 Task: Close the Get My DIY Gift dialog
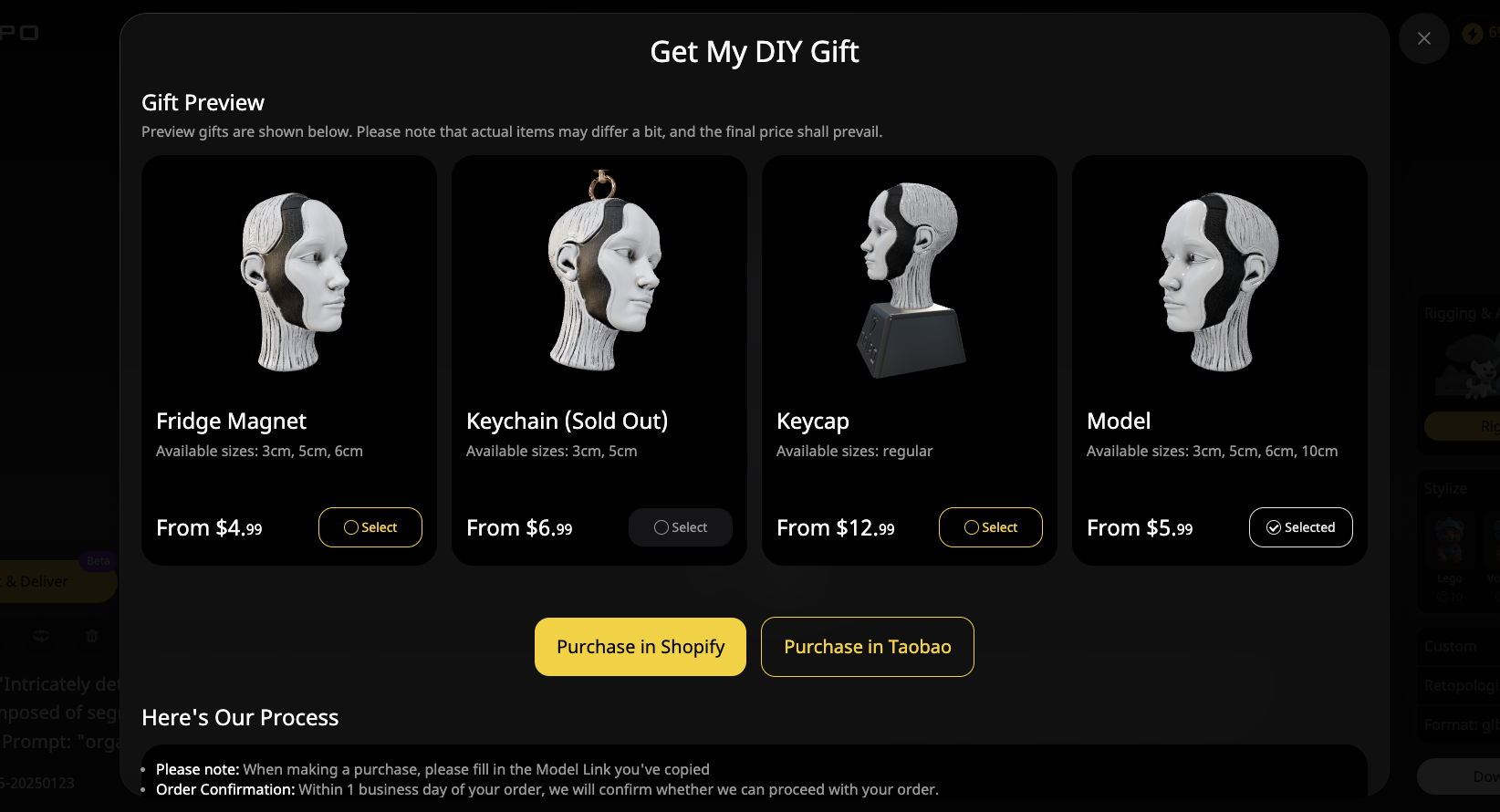point(1423,38)
